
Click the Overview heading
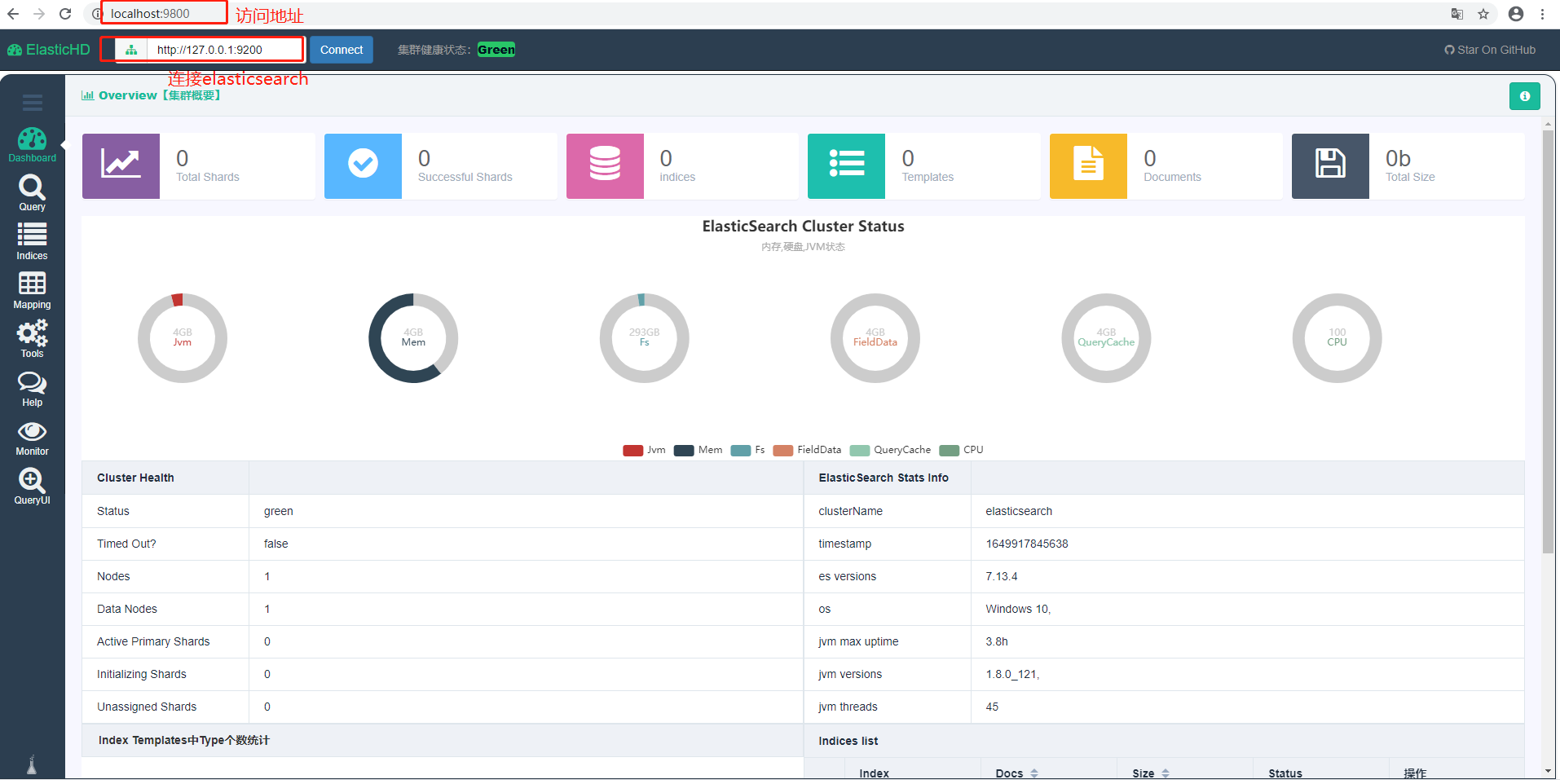click(152, 95)
